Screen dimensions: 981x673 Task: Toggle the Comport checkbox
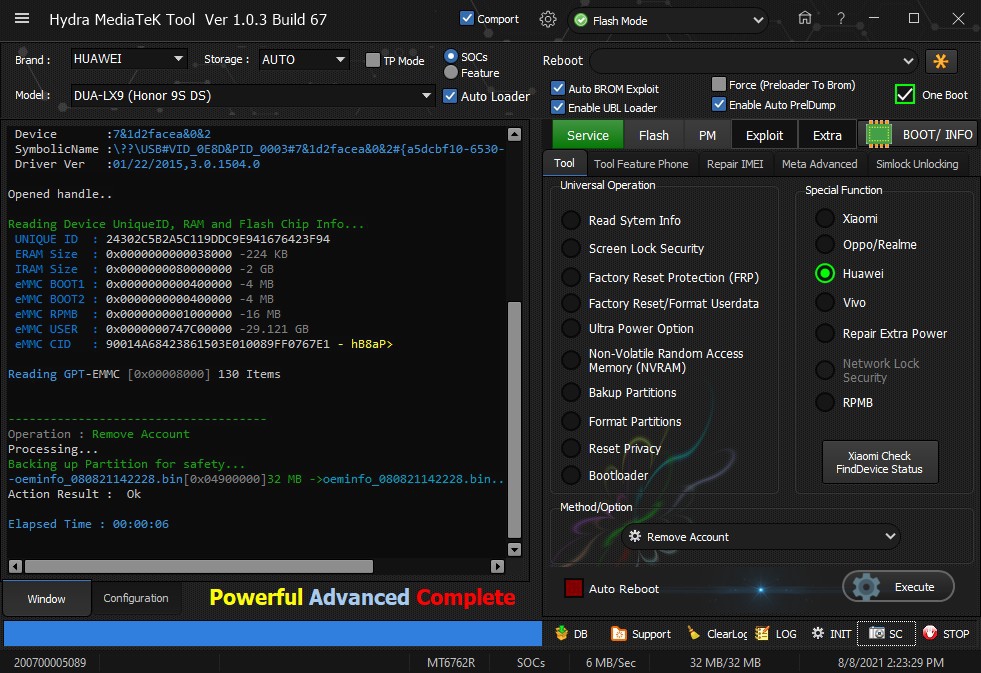click(x=466, y=18)
